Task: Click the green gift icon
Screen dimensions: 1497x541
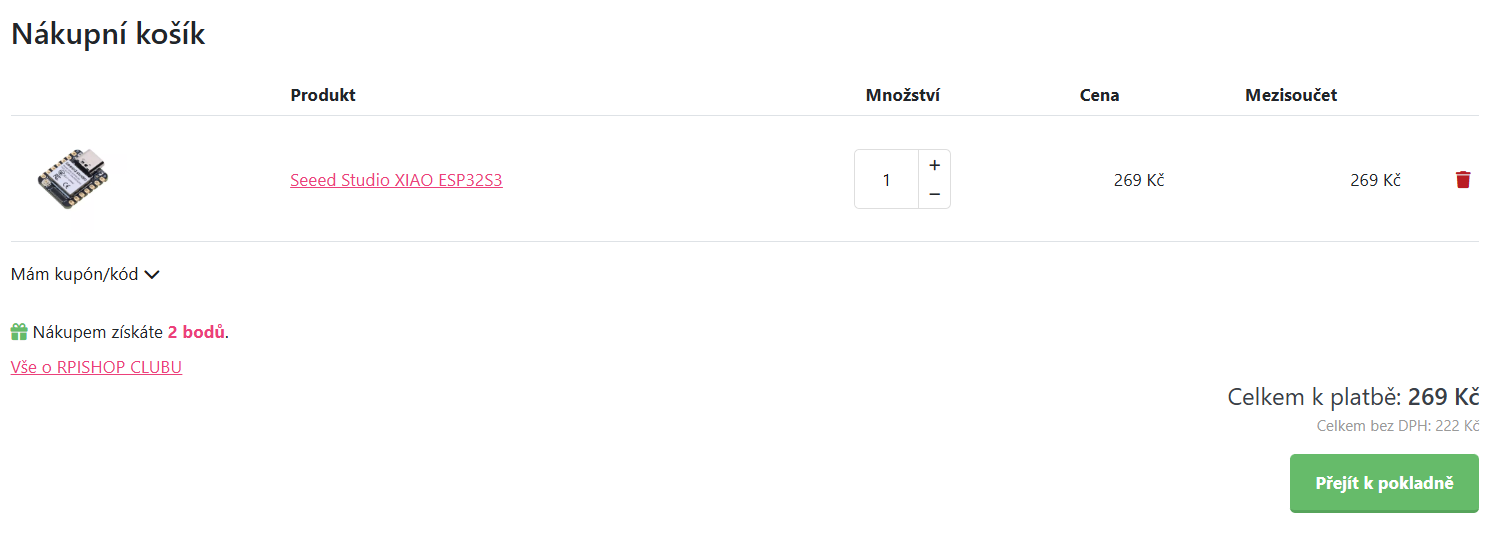Action: [x=19, y=332]
